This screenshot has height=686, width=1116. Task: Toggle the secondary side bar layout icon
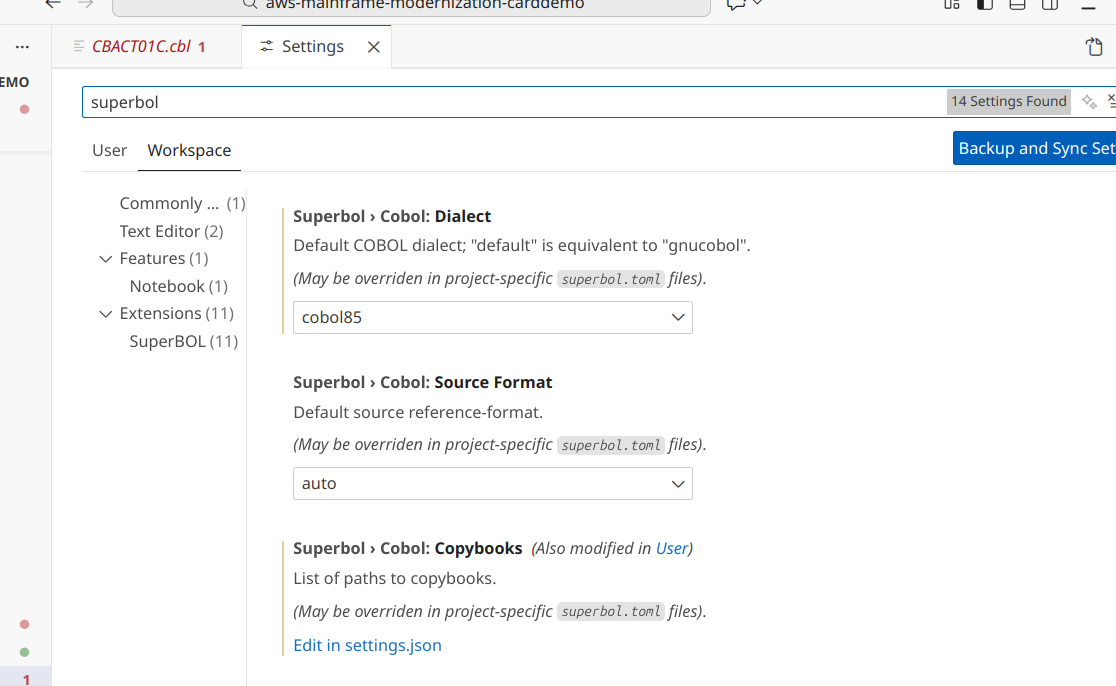(x=1050, y=4)
